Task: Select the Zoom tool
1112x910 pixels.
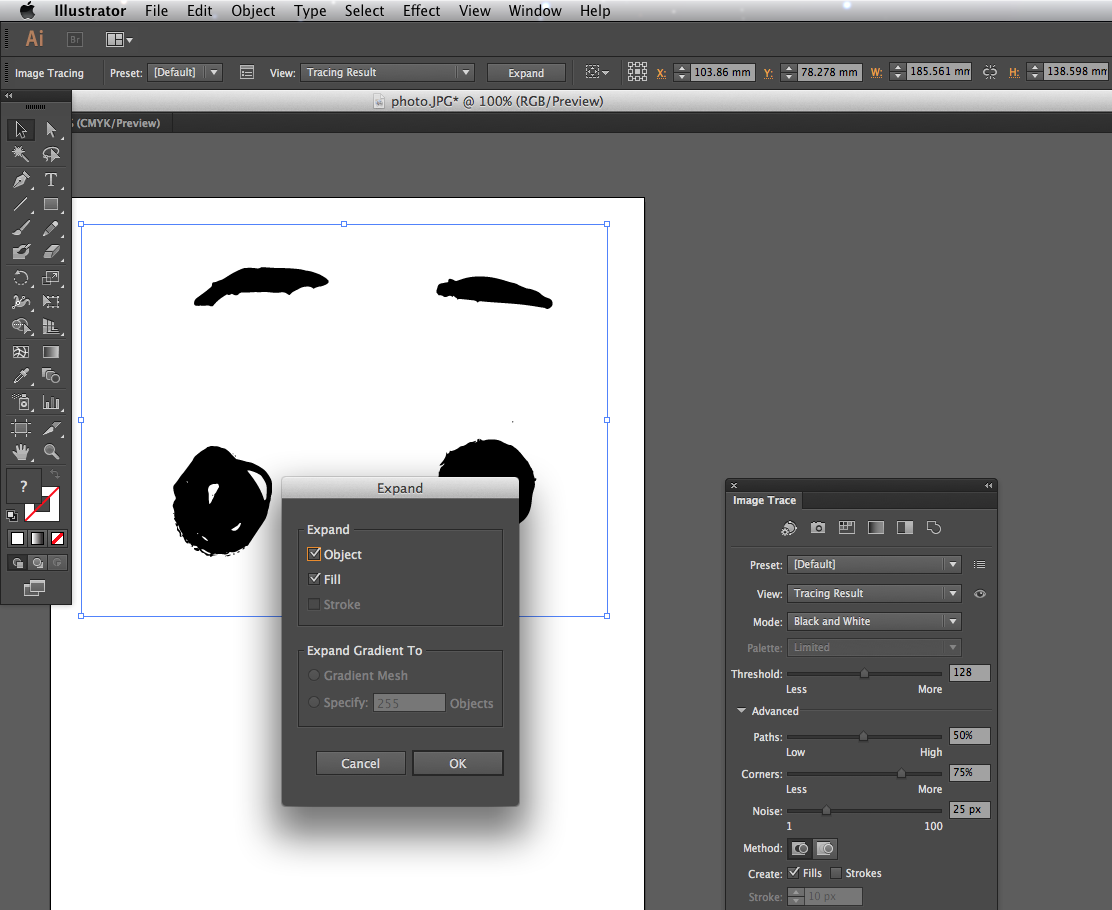Action: tap(51, 450)
